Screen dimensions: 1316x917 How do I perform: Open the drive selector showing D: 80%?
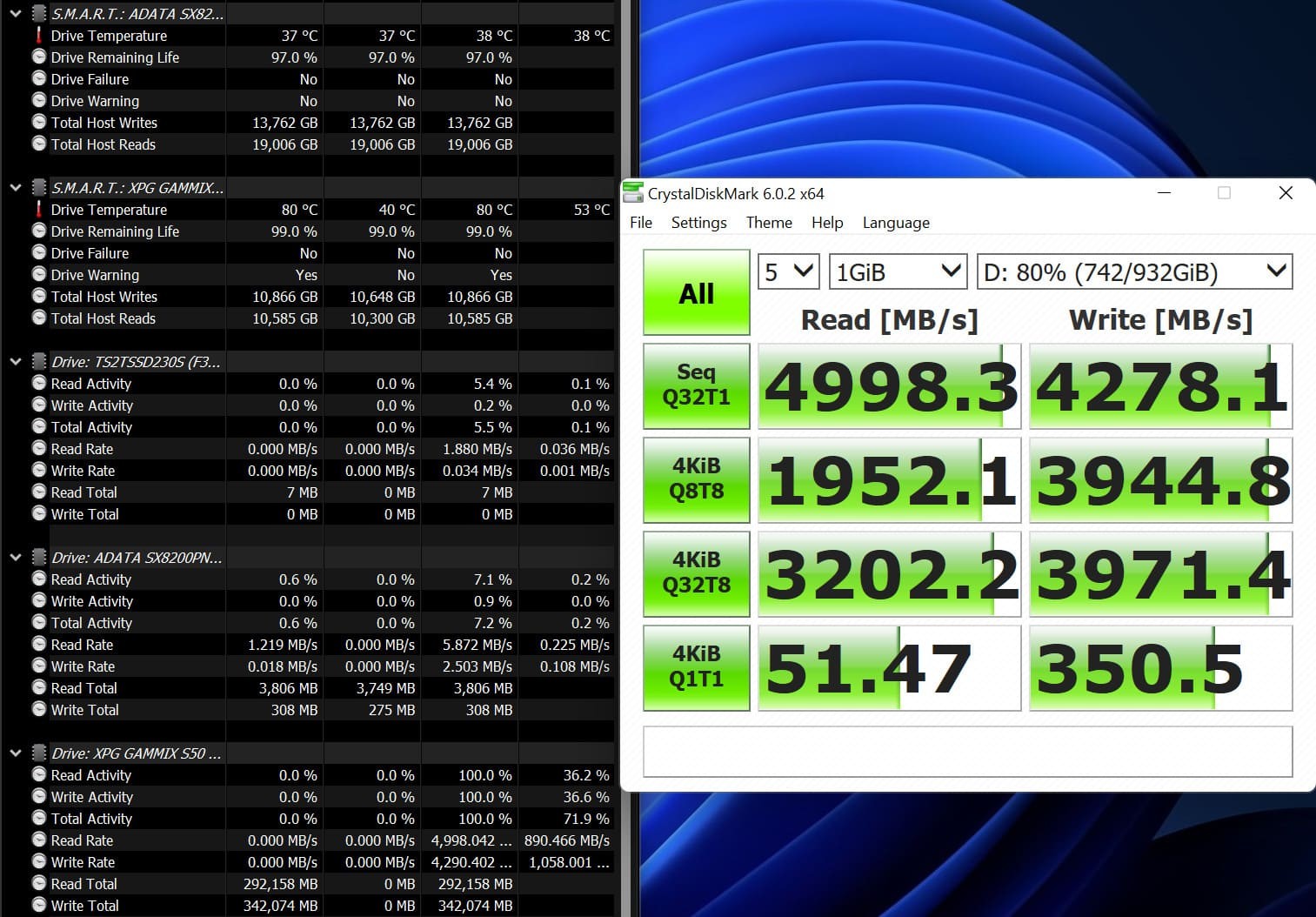point(1135,272)
